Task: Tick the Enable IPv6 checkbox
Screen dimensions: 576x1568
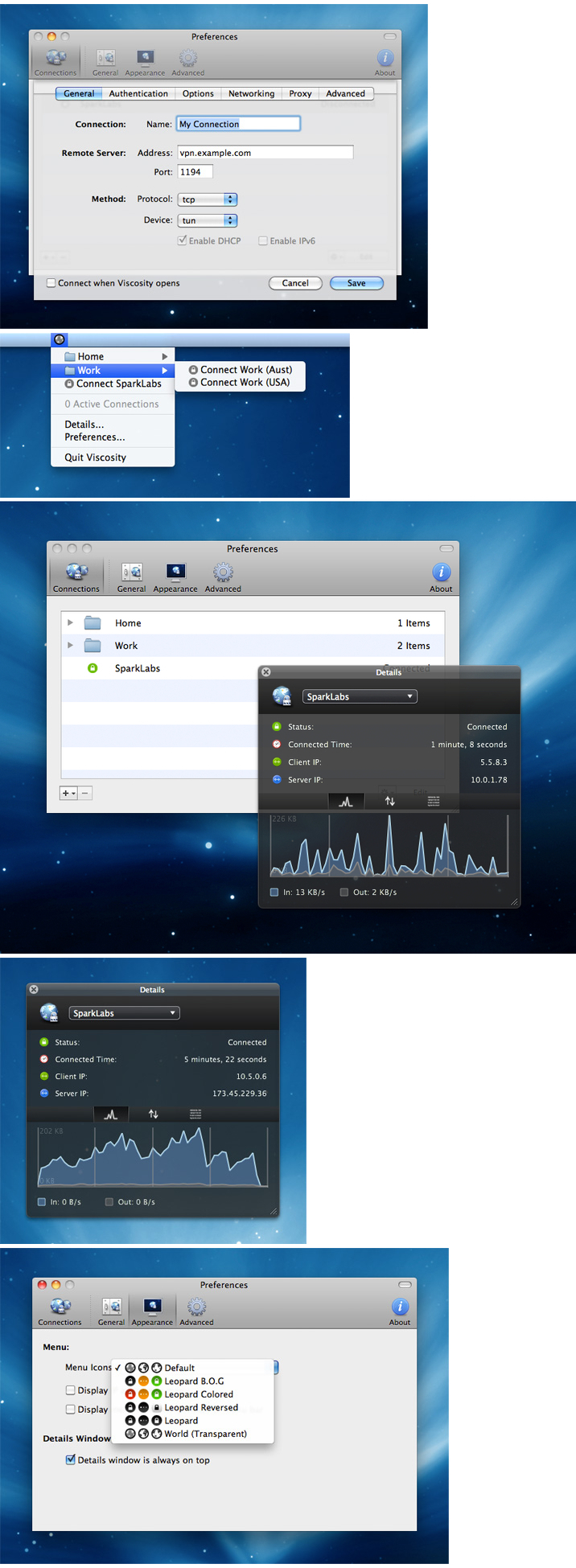Action: tap(263, 240)
